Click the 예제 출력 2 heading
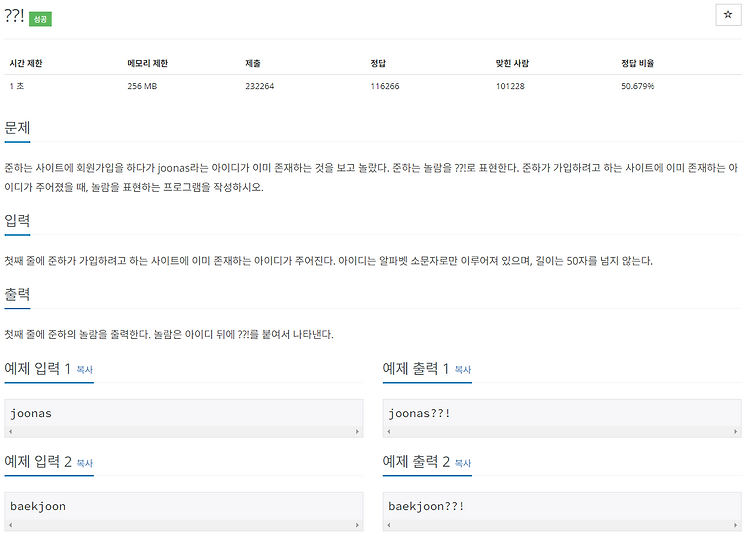The height and width of the screenshot is (541, 750). (416, 462)
